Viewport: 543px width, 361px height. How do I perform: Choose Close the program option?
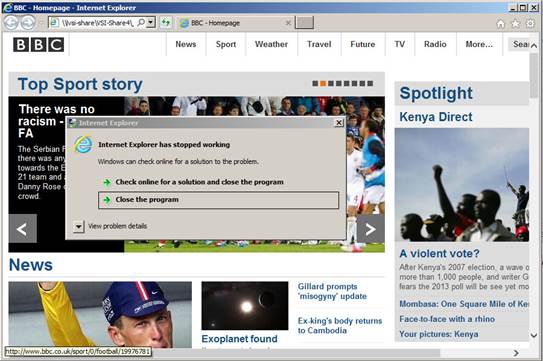pos(219,200)
